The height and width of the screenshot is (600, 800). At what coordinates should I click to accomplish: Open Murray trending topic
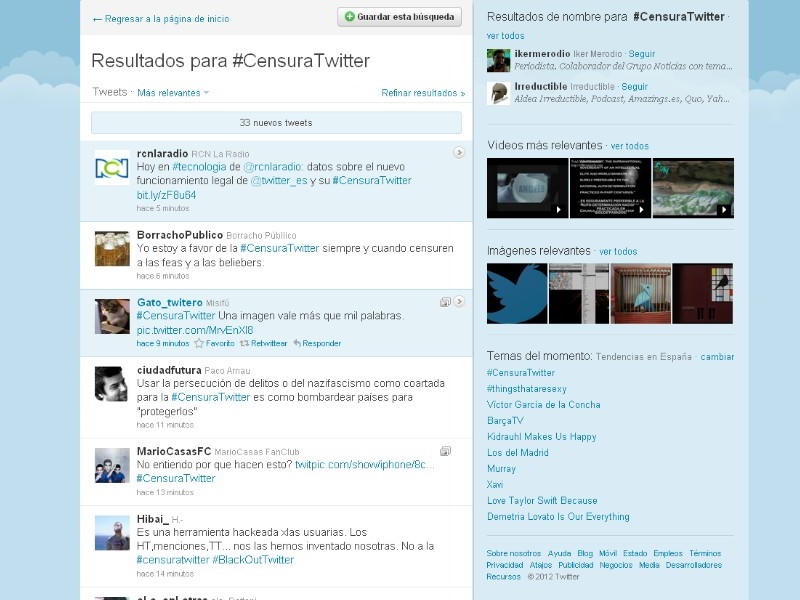pos(501,468)
